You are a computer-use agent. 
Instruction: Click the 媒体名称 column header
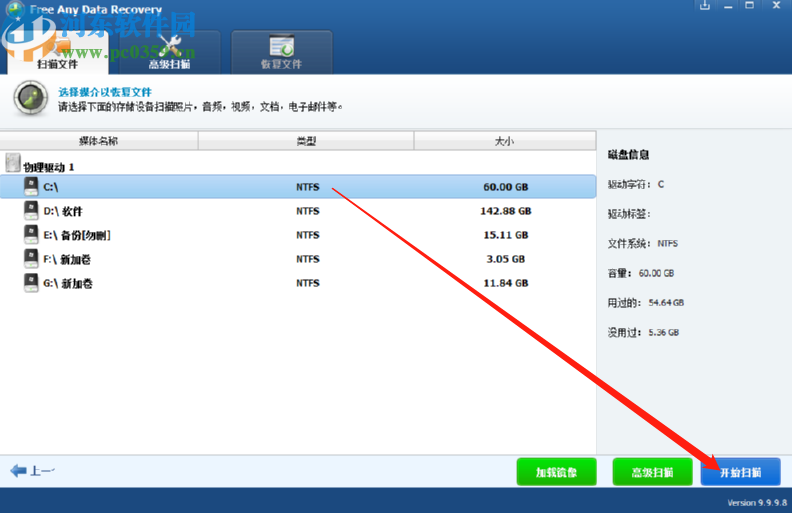(99, 141)
